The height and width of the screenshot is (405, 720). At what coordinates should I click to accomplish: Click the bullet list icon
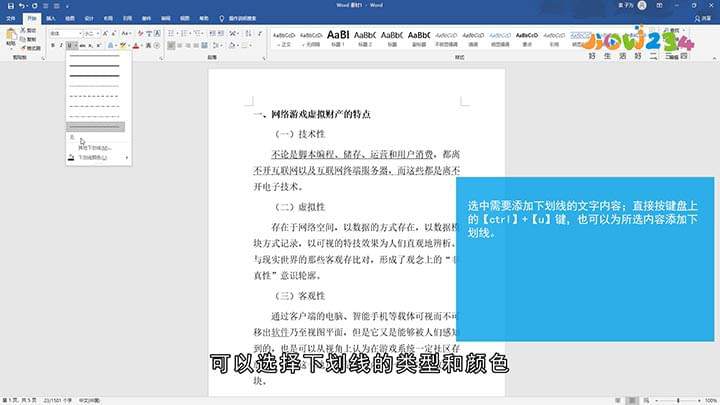pos(171,34)
